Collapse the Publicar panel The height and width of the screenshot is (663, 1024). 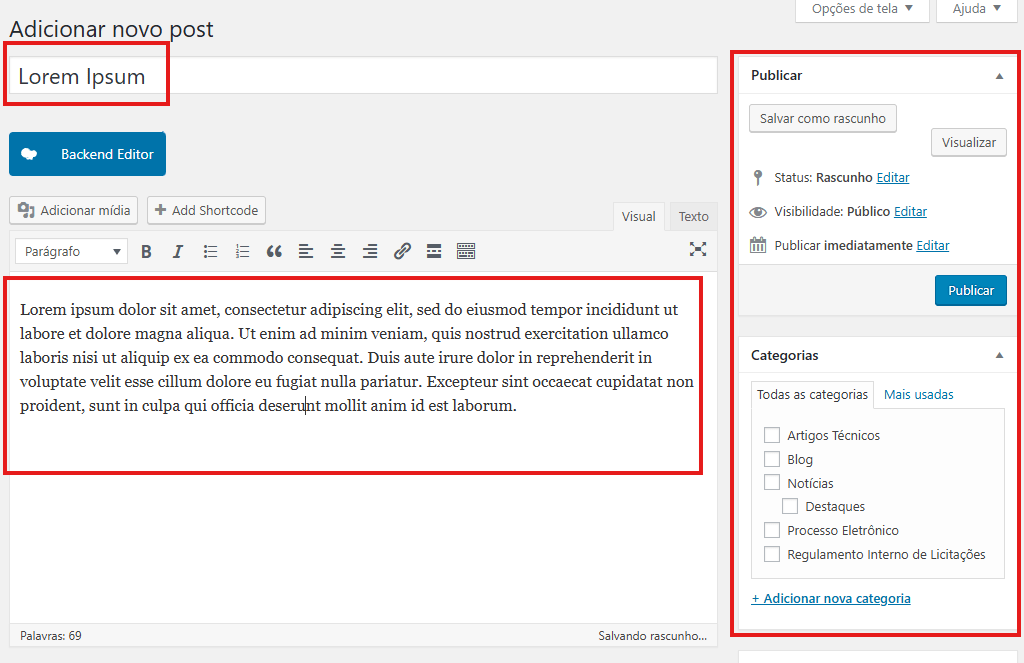(999, 76)
